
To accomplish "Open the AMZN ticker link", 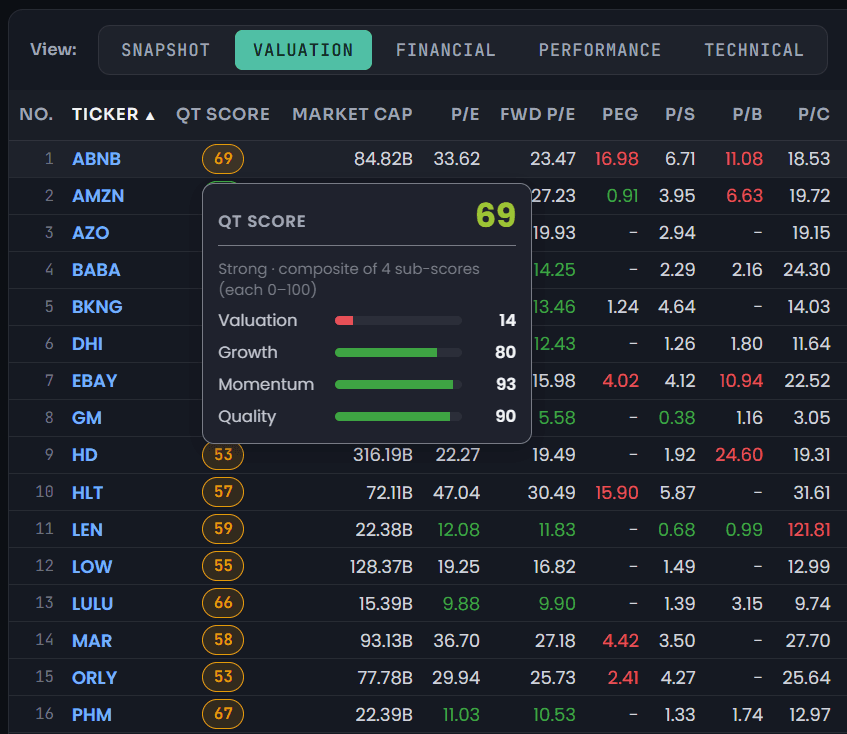I will 98,196.
